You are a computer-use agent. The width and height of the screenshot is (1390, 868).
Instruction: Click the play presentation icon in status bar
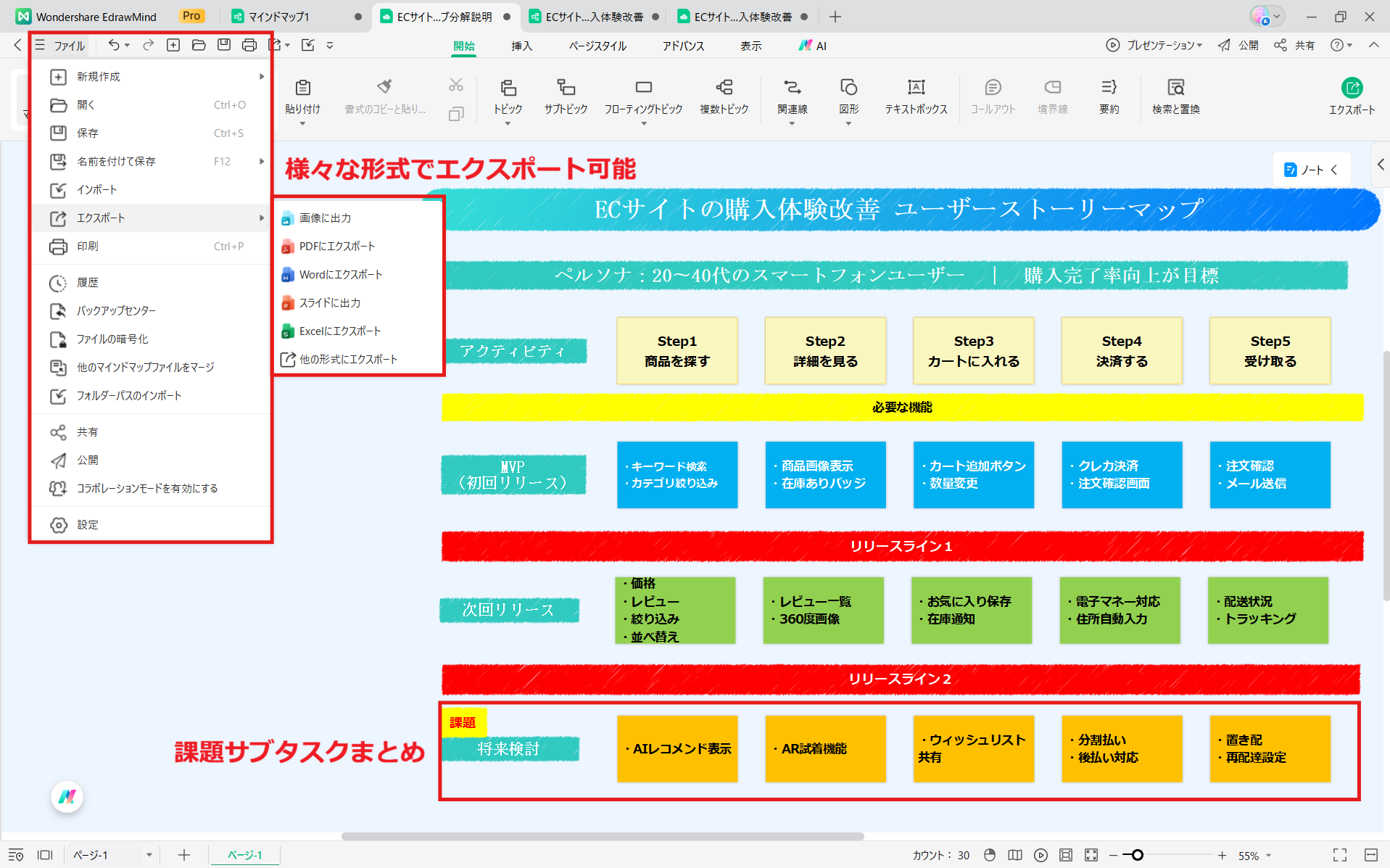[1041, 855]
